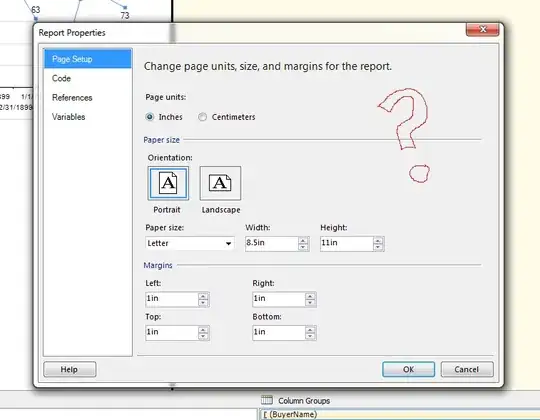
Task: Decrease Bottom margin with down arrow
Action: click(310, 336)
